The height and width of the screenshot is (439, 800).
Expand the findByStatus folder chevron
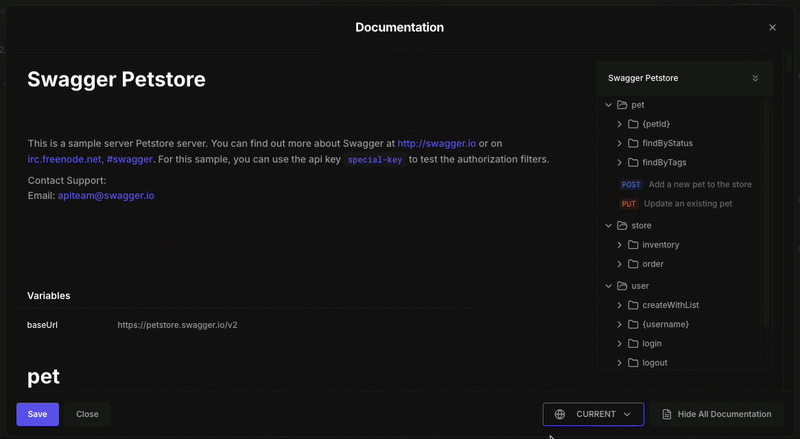[x=619, y=143]
